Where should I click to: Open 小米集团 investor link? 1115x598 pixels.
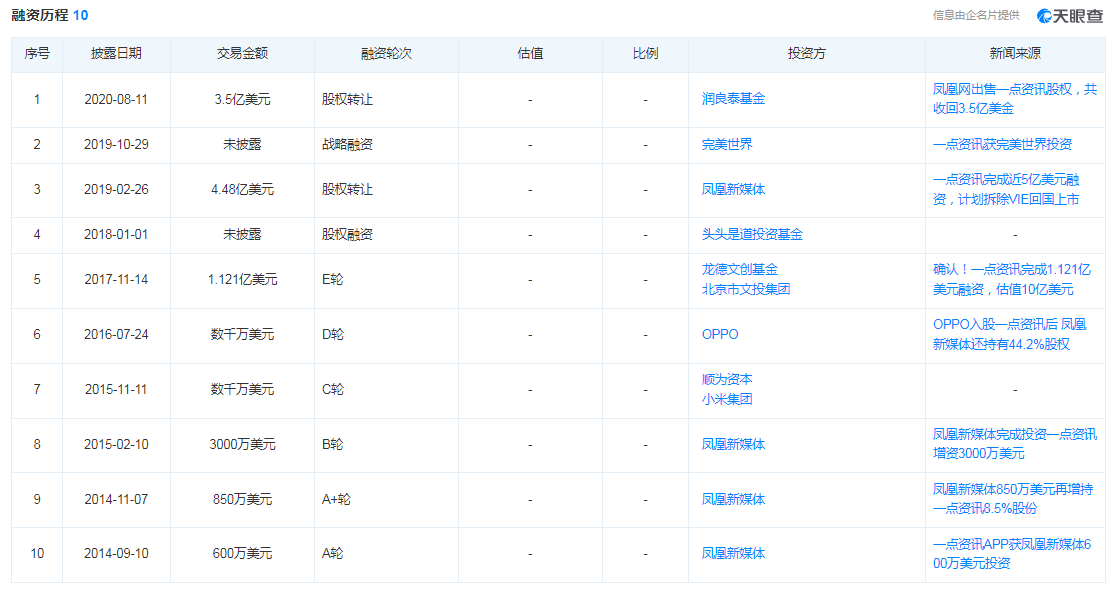click(727, 399)
